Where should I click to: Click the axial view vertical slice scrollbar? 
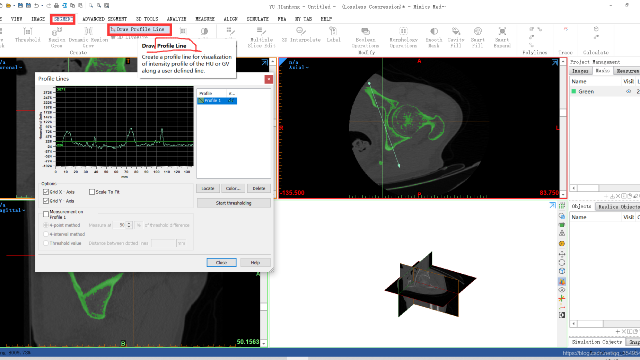tap(563, 128)
